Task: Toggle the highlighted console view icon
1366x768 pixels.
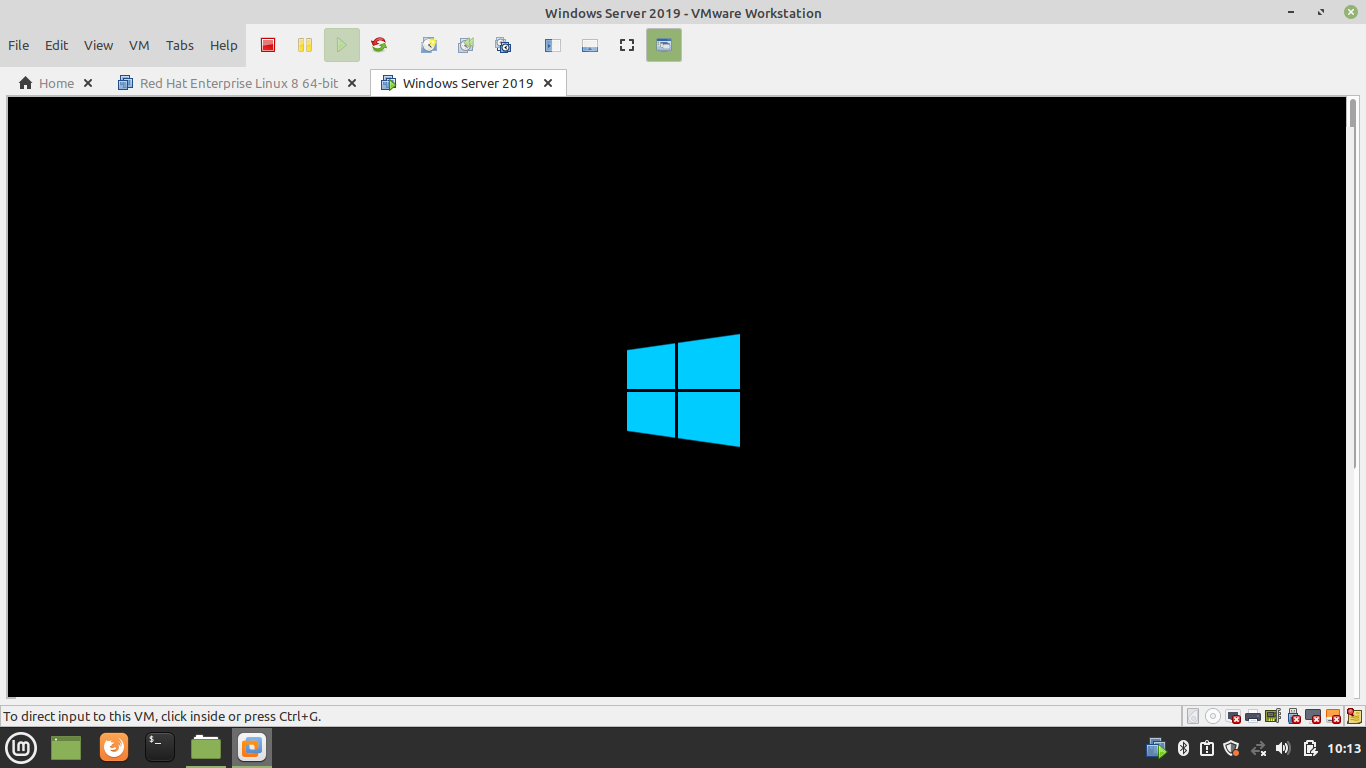Action: pos(664,45)
